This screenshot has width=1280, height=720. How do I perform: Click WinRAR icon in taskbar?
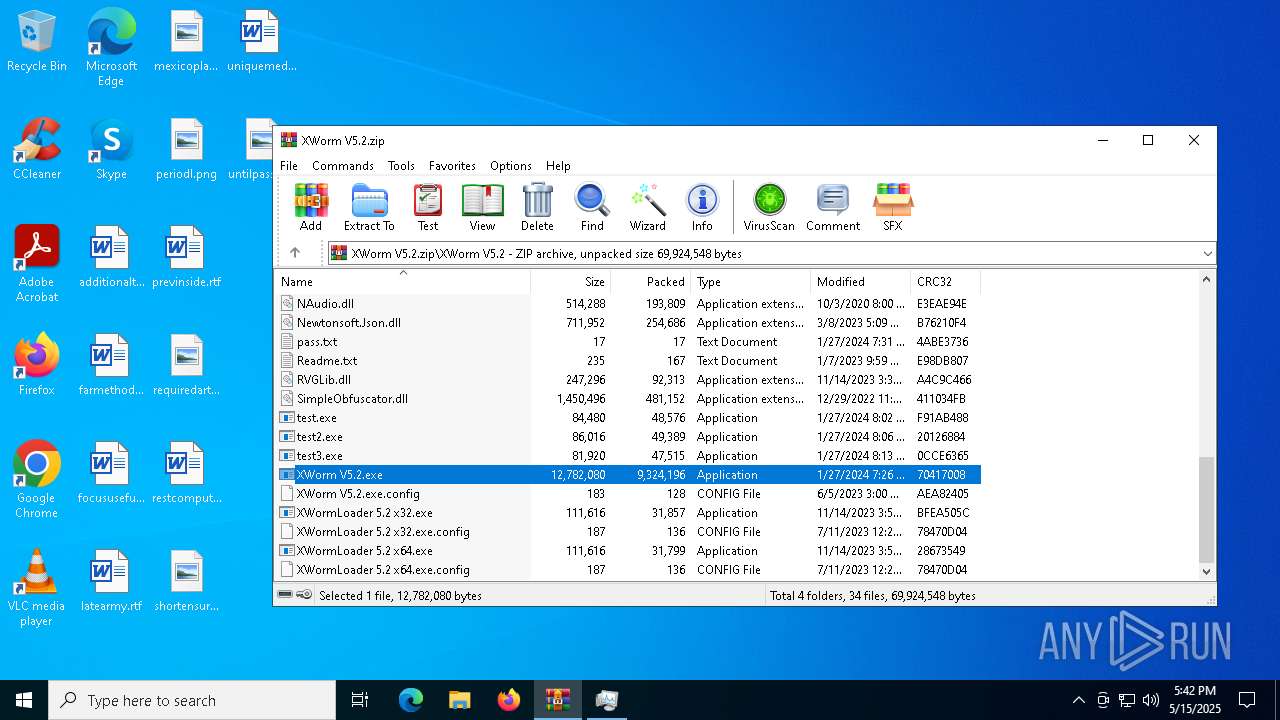557,700
